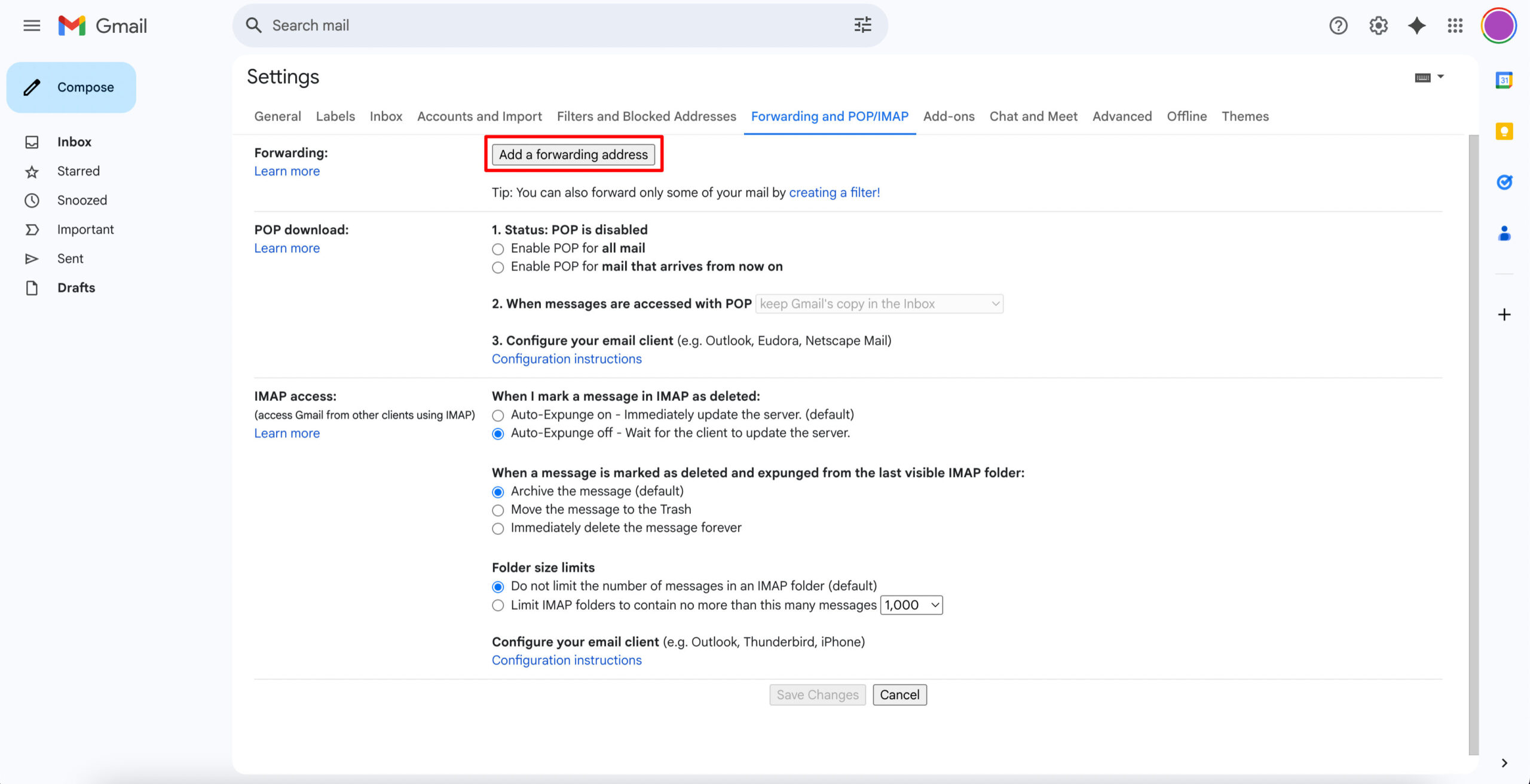Expand input tools dropdown arrow

point(1441,76)
